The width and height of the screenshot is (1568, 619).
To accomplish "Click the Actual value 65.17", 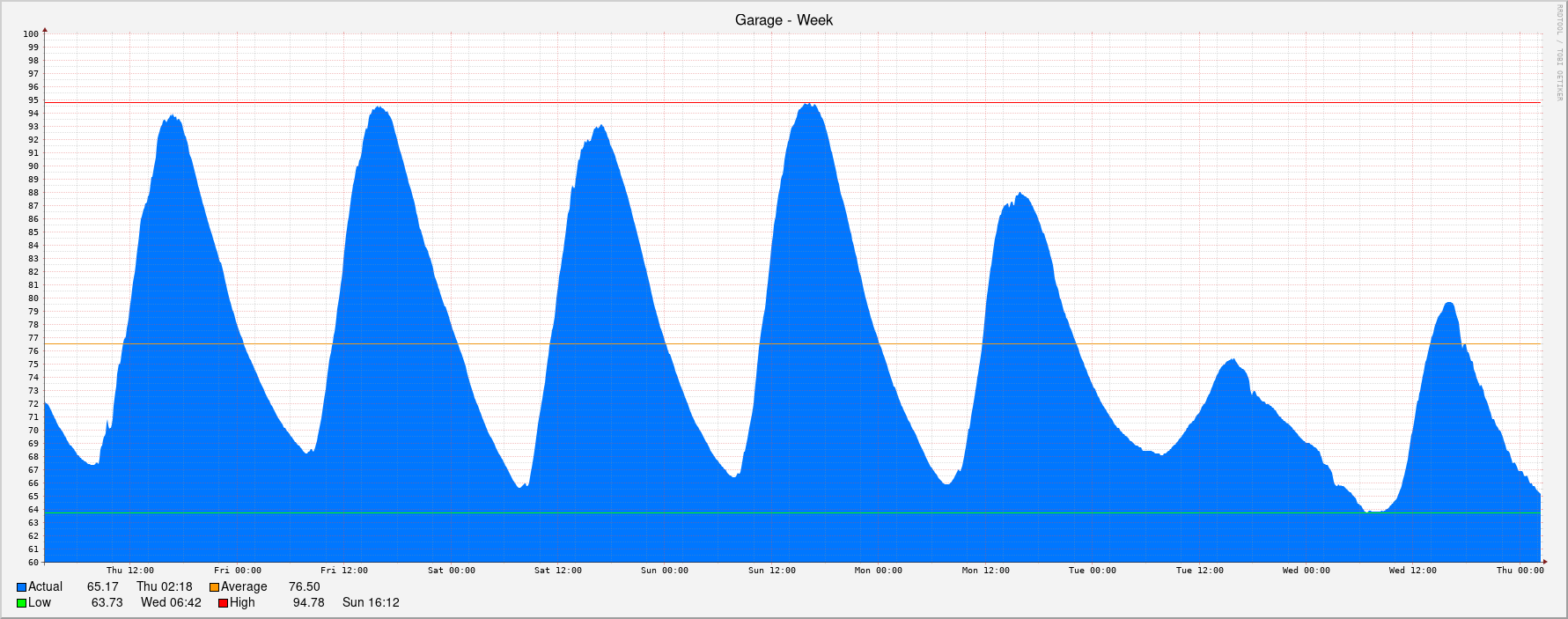I will click(102, 587).
